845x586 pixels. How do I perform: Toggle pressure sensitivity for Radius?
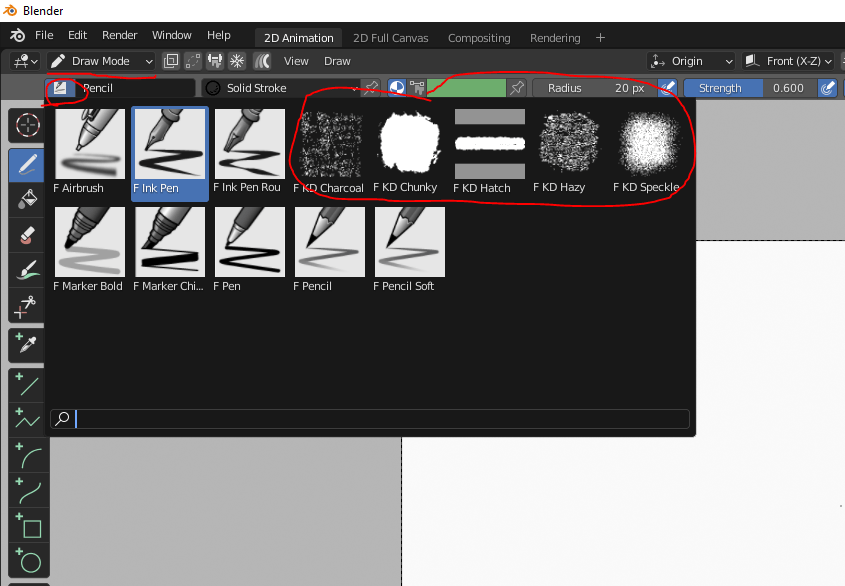click(x=668, y=88)
